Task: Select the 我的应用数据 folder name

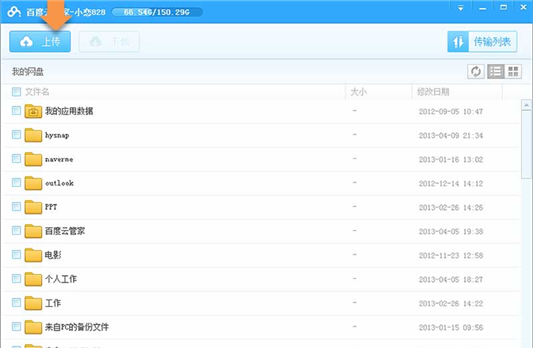Action: click(69, 111)
